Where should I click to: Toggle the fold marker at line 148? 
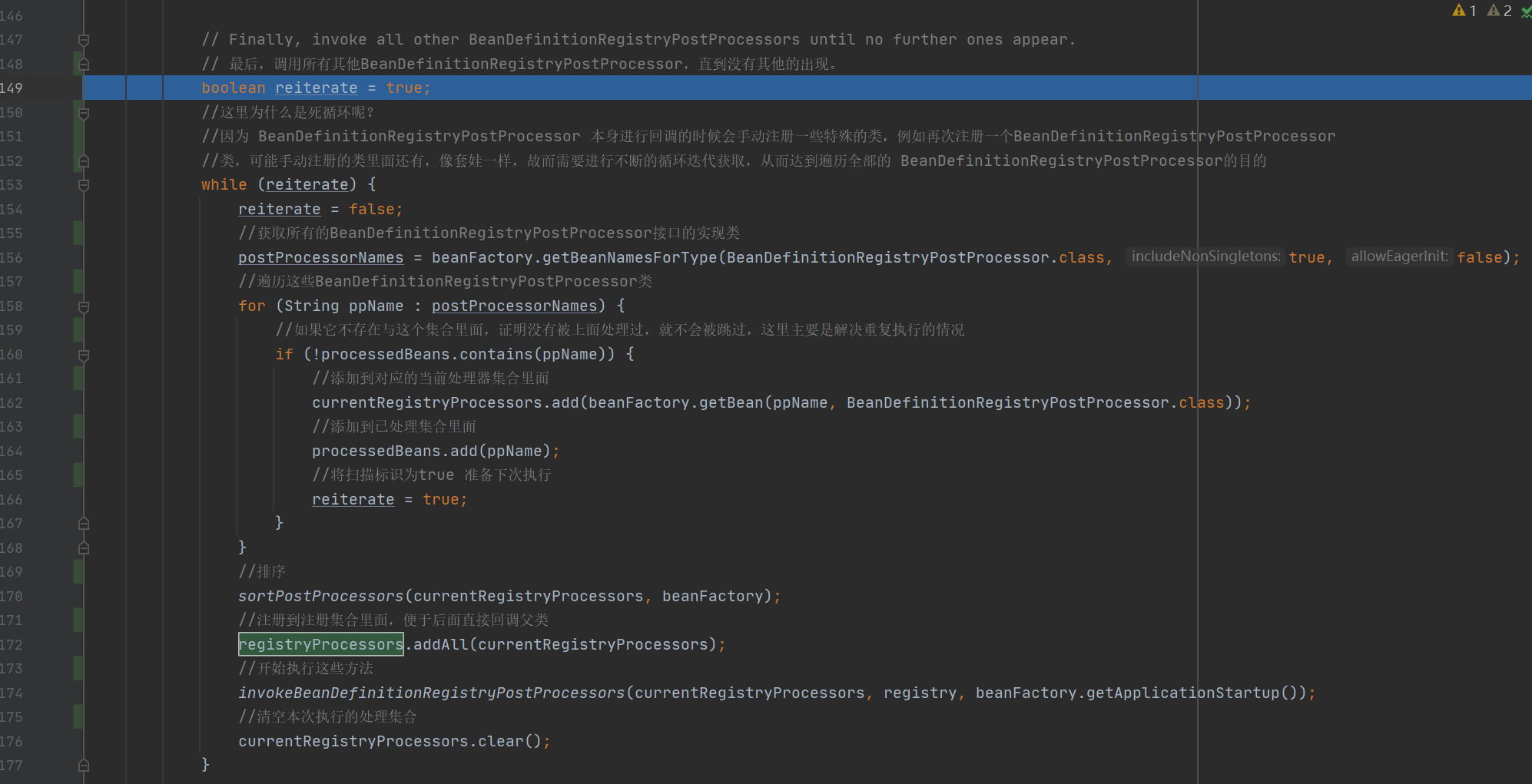(x=84, y=65)
